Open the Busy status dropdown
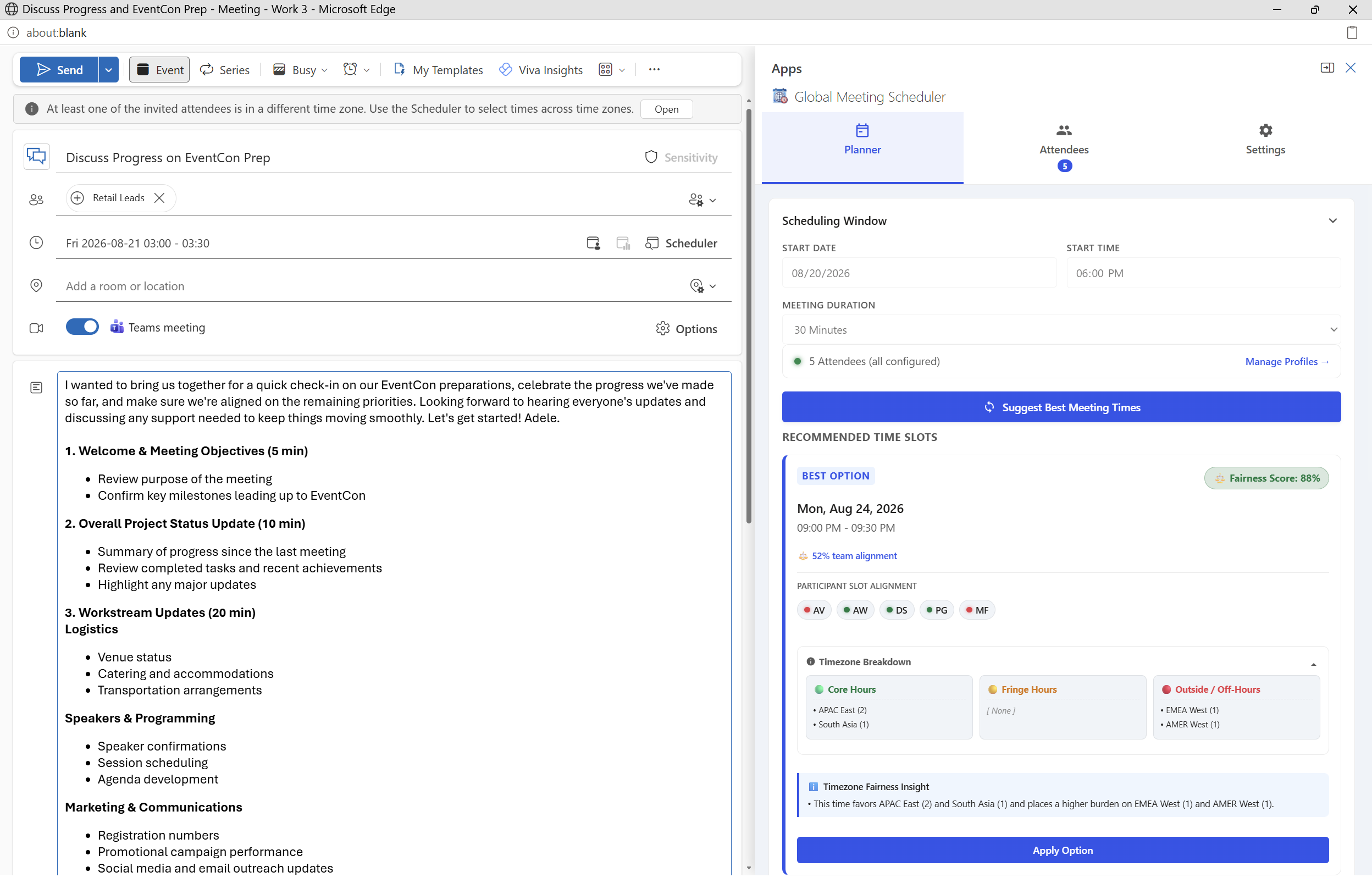The height and width of the screenshot is (883, 1372). tap(300, 69)
